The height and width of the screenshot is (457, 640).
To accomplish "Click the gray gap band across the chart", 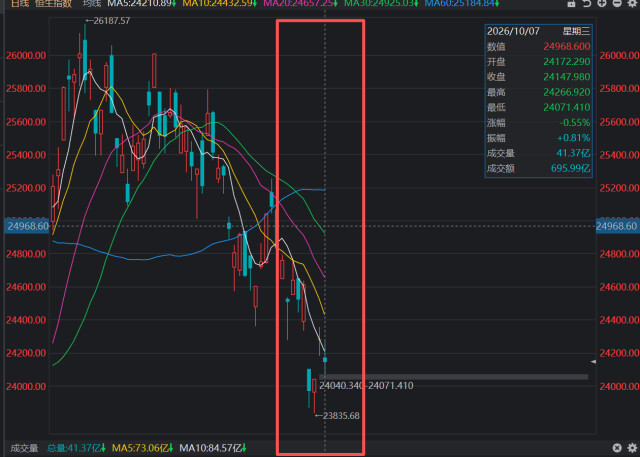I will pyautogui.click(x=453, y=377).
